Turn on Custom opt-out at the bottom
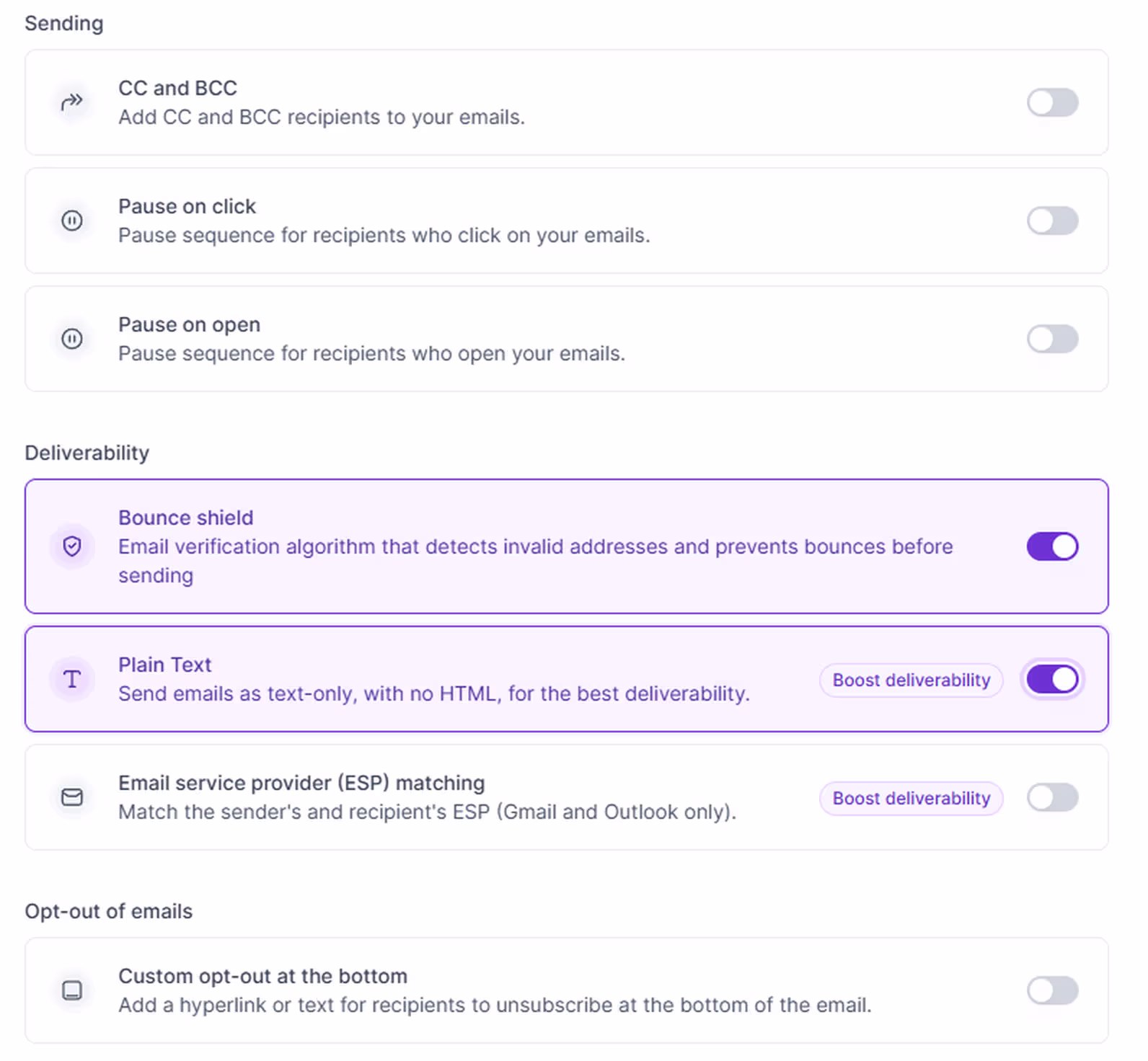 coord(1052,990)
